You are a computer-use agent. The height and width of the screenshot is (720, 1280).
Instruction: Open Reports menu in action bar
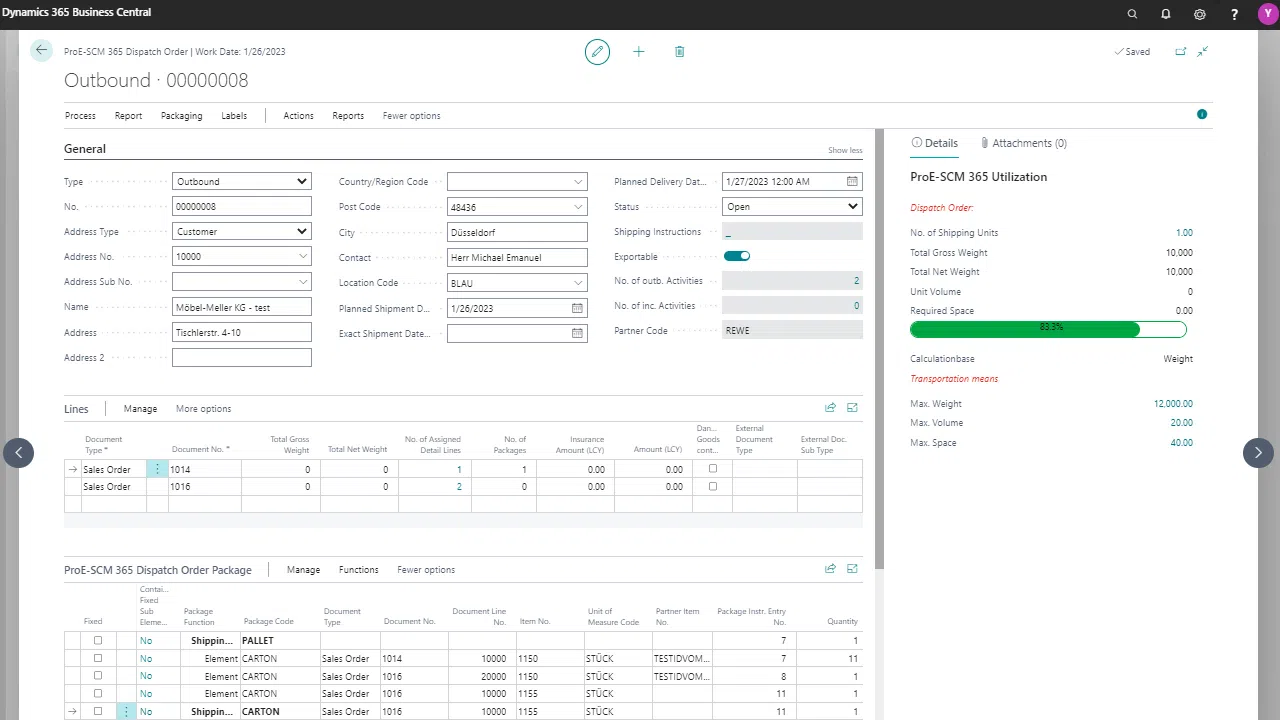[348, 116]
